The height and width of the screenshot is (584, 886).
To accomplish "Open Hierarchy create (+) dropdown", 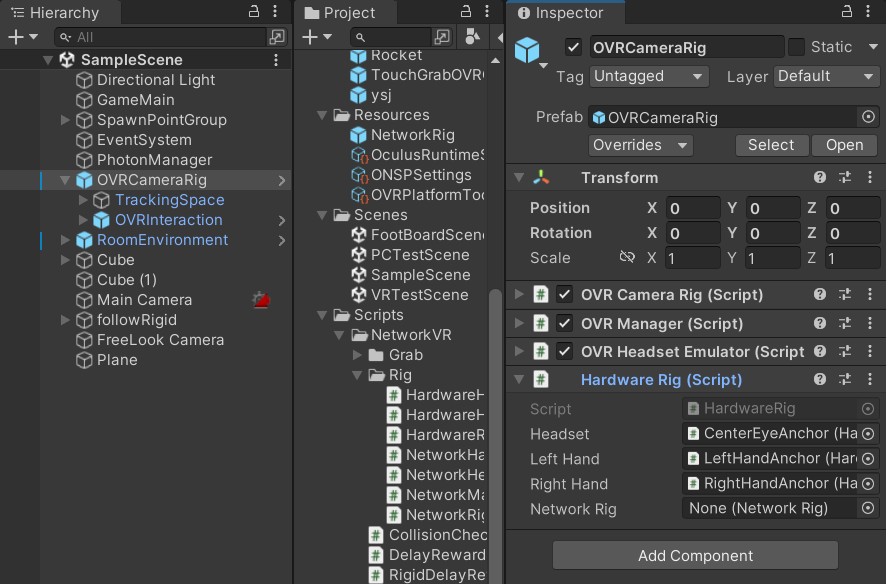I will pos(23,37).
